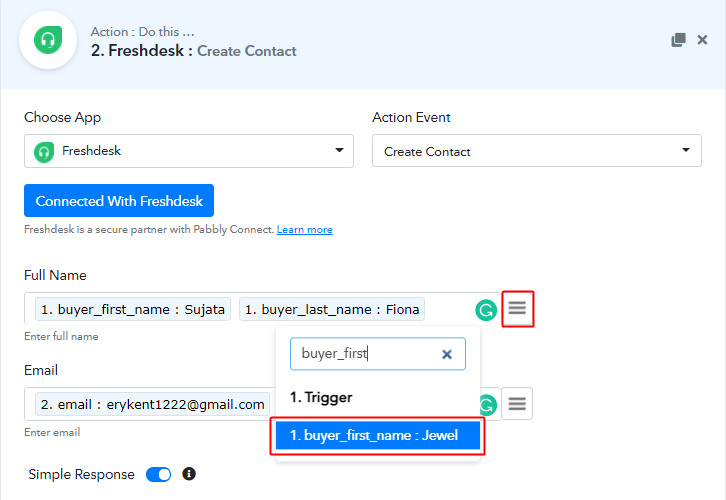The width and height of the screenshot is (726, 500).
Task: Click the Connected With Freshdesk button
Action: click(x=119, y=200)
